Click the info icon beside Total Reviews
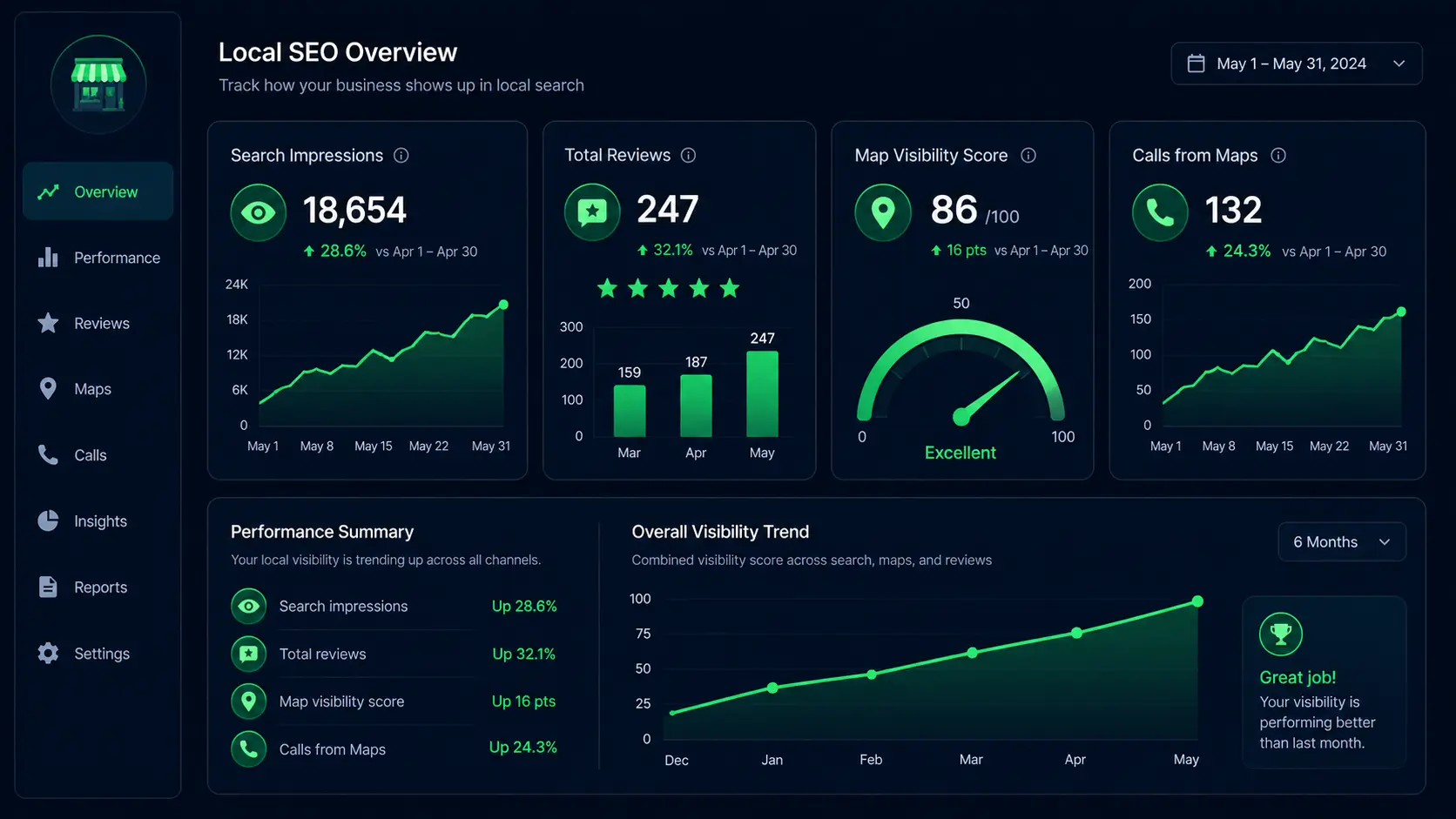Viewport: 1456px width, 819px height. pyautogui.click(x=689, y=156)
